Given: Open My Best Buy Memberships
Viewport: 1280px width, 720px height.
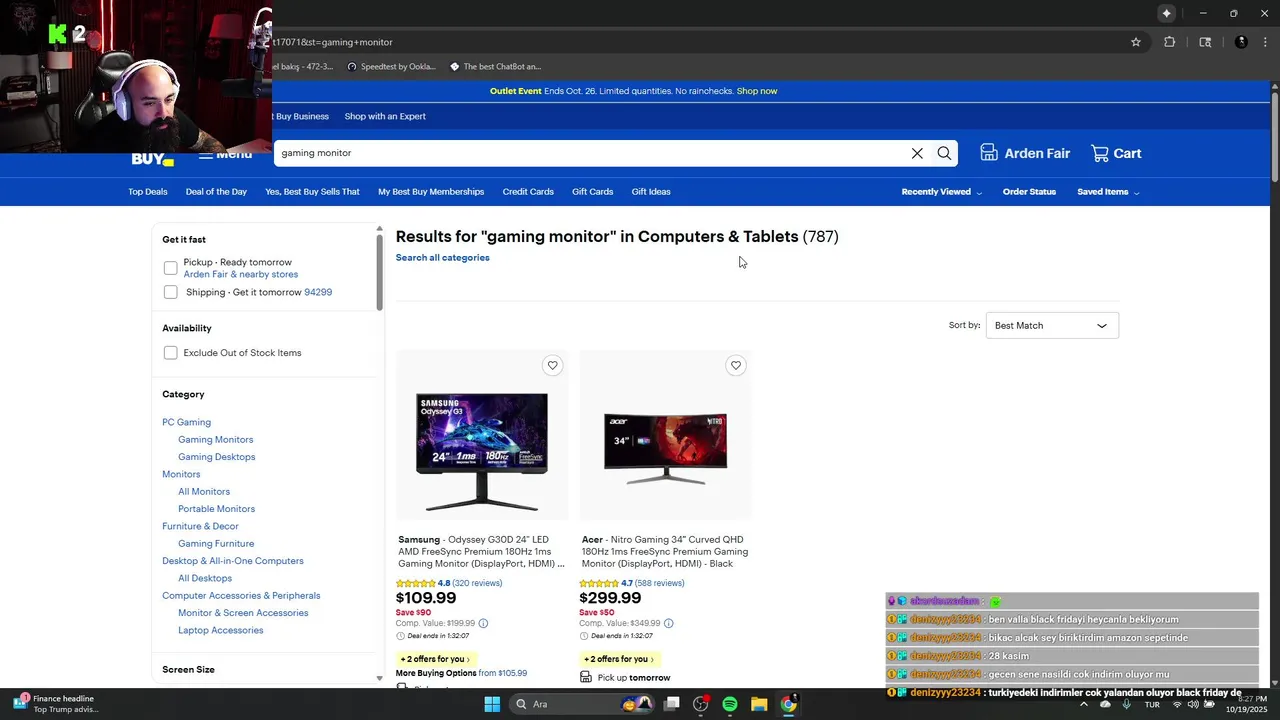Looking at the screenshot, I should (x=431, y=192).
